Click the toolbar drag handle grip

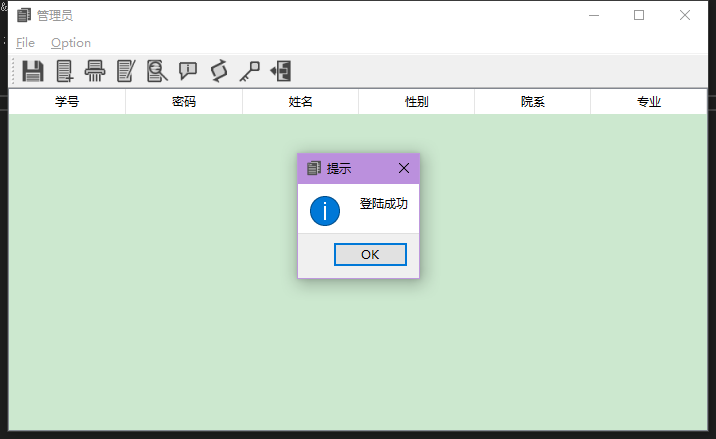pyautogui.click(x=13, y=71)
